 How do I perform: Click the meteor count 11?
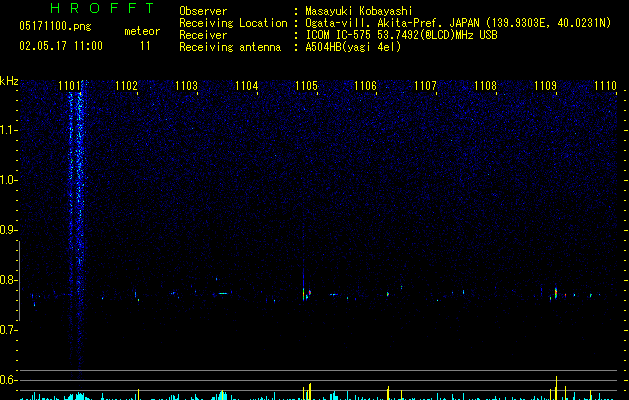pyautogui.click(x=145, y=46)
